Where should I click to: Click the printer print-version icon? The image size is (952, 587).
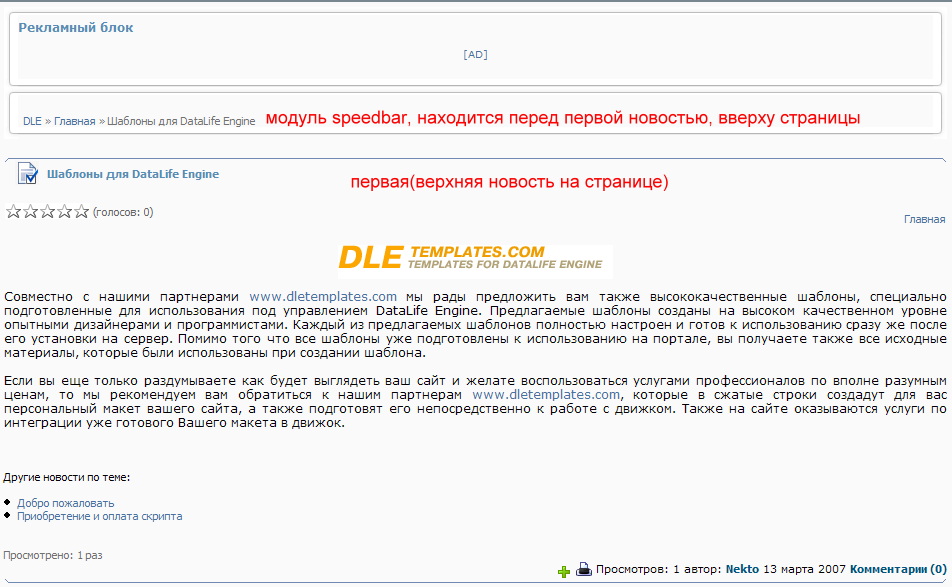tap(583, 569)
